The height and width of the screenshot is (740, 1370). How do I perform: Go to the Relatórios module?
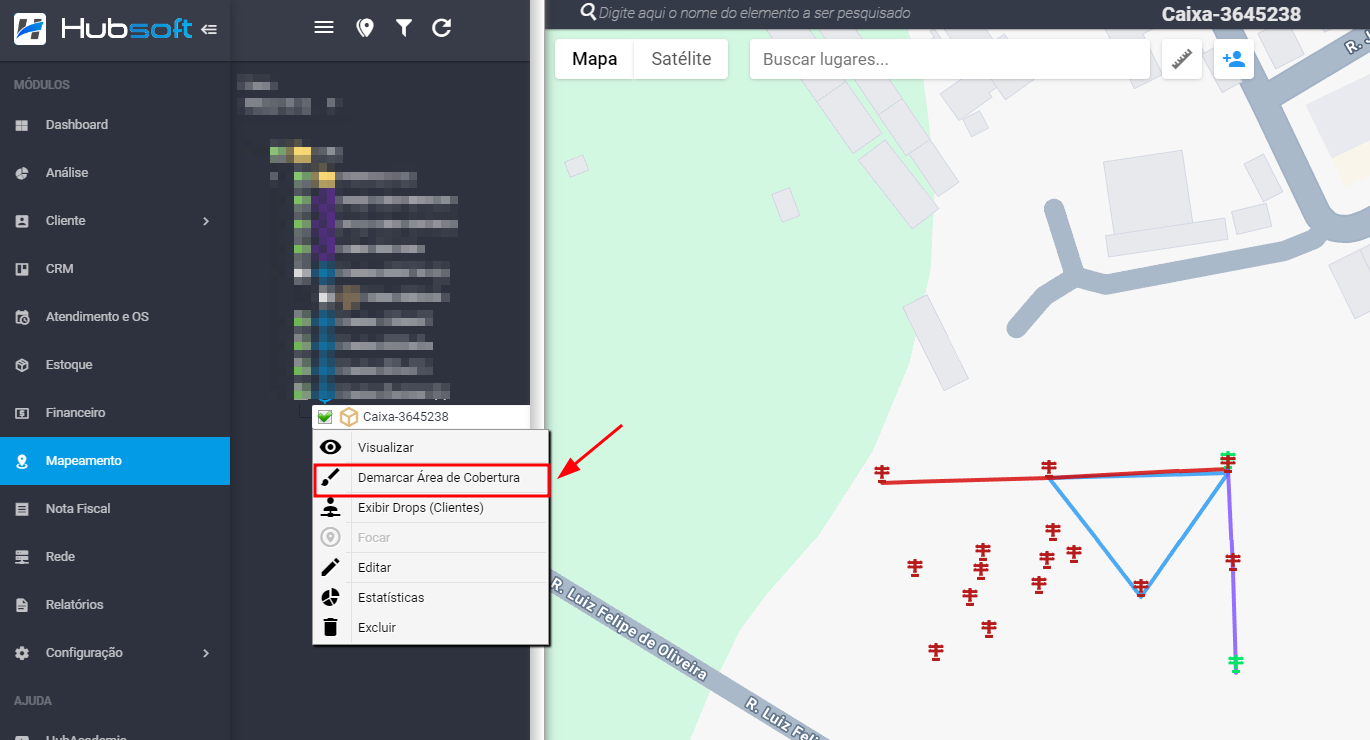115,605
